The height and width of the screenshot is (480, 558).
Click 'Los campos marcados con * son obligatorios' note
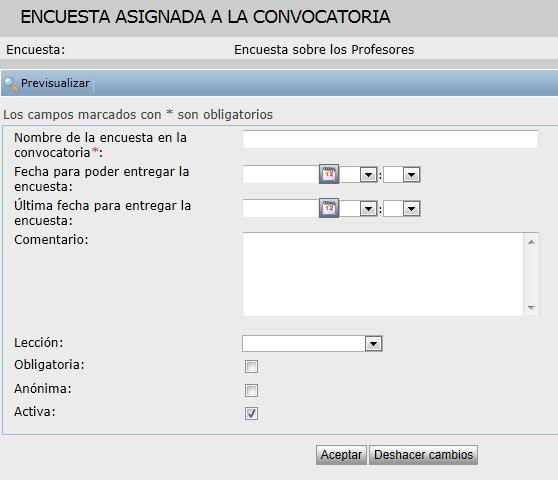(138, 115)
